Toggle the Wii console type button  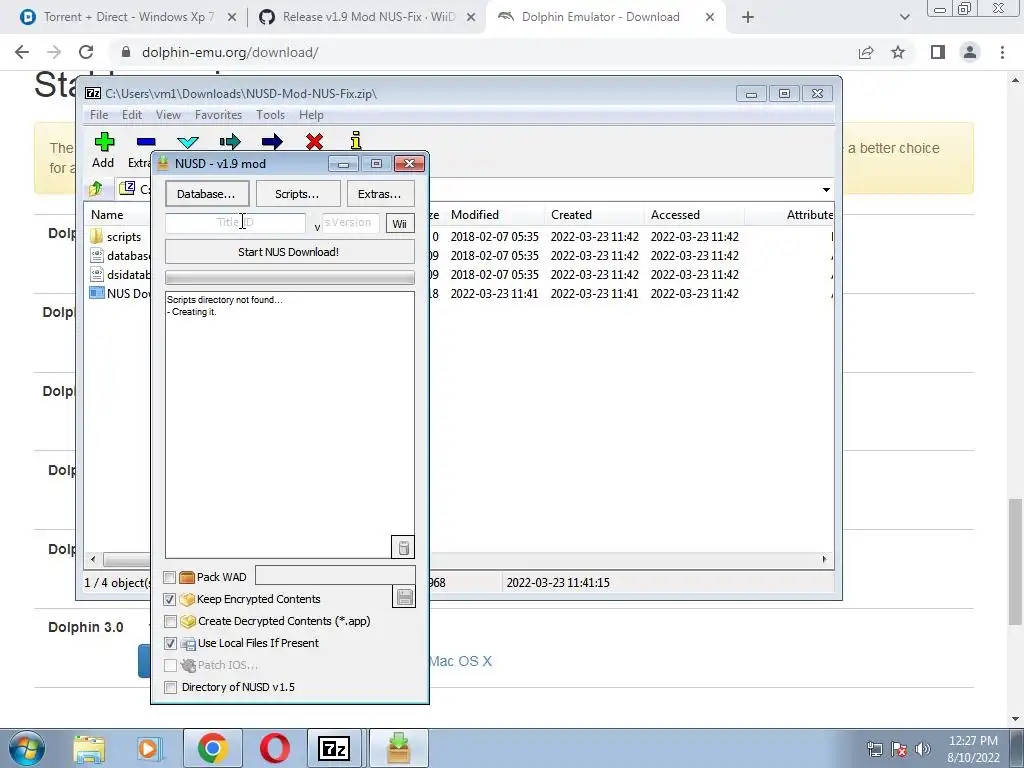(400, 223)
